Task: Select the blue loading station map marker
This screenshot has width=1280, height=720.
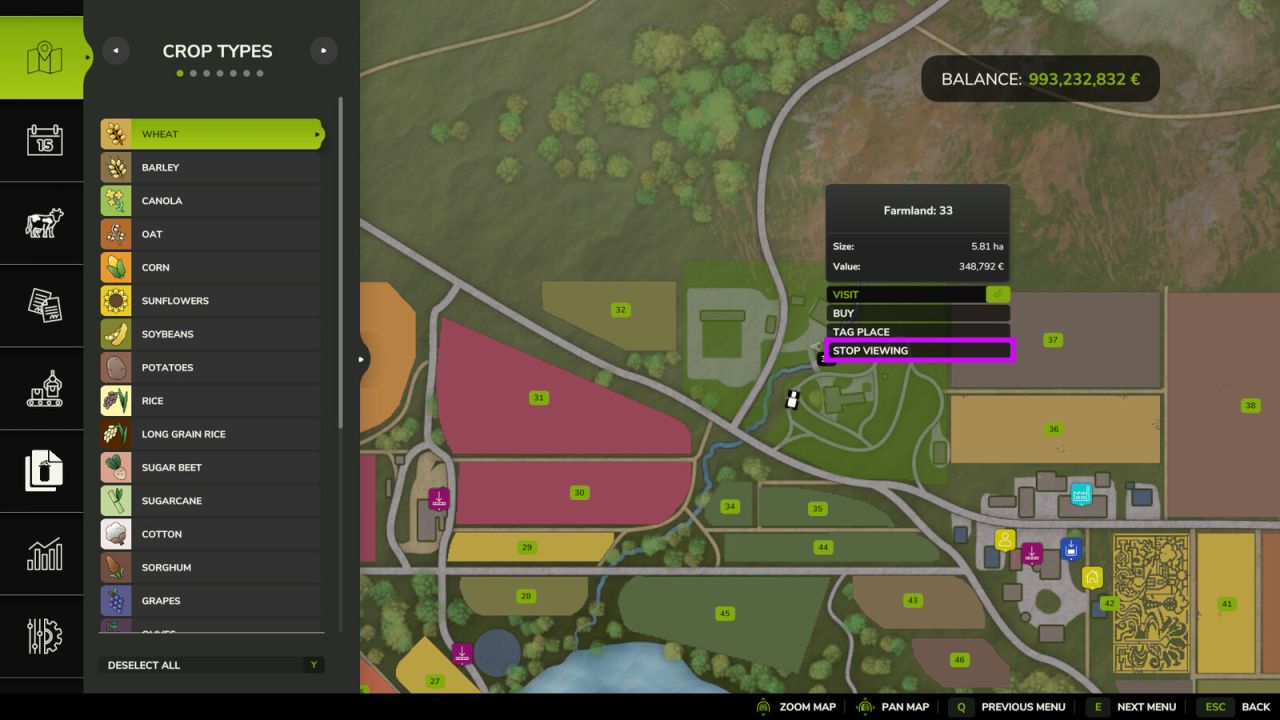Action: point(1071,548)
